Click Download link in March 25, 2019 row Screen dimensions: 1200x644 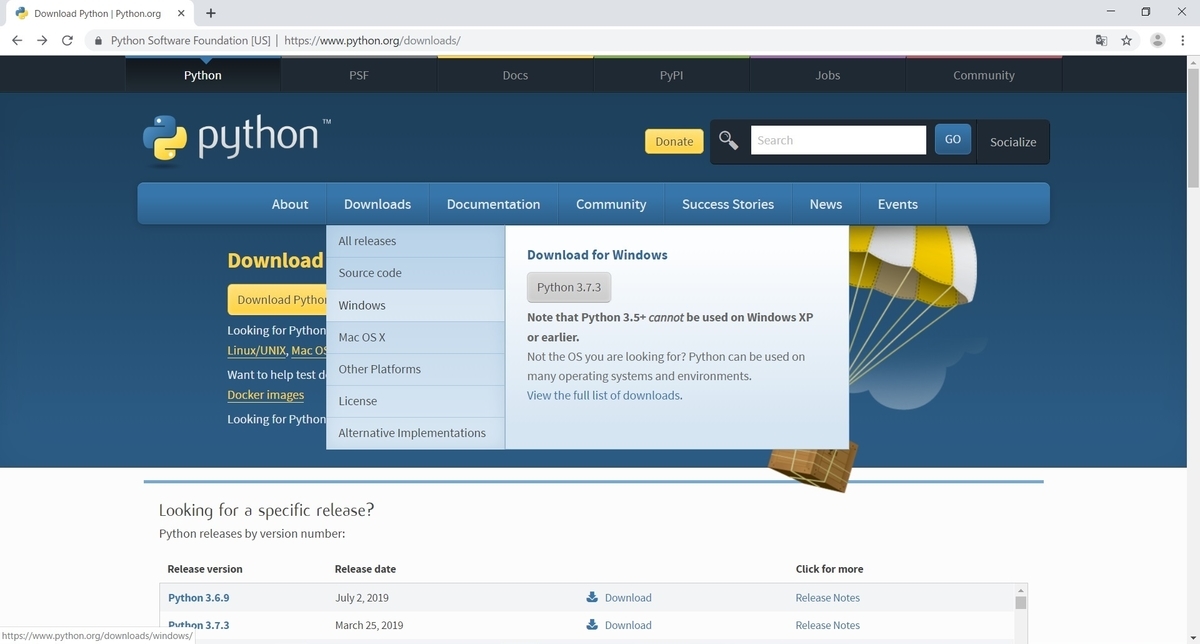(x=628, y=625)
